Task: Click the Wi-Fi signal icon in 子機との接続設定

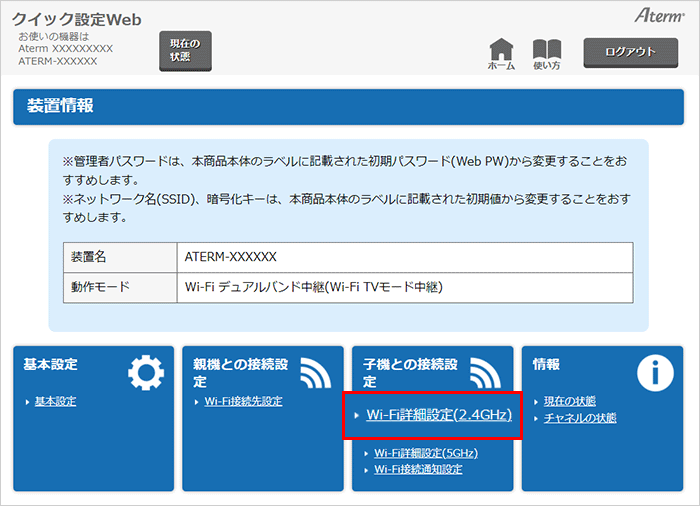Action: click(485, 373)
